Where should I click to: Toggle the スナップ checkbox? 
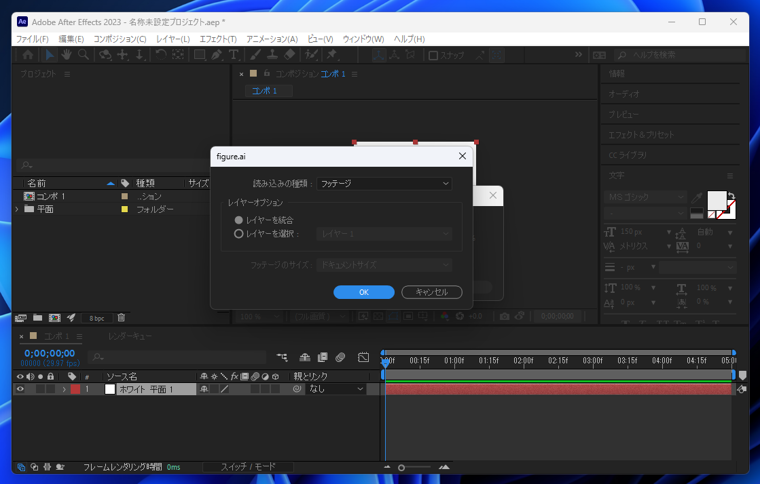(433, 55)
